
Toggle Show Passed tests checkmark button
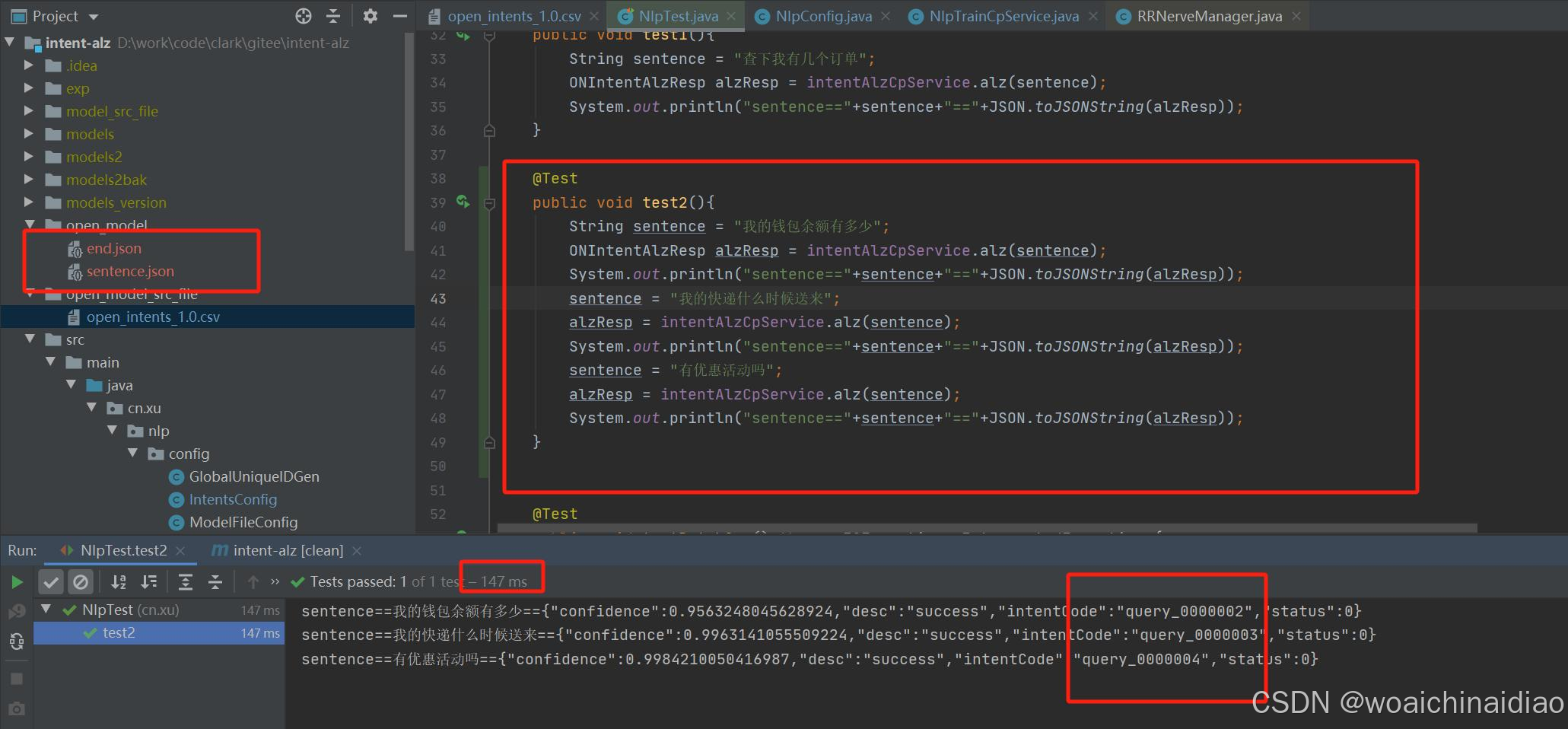50,582
